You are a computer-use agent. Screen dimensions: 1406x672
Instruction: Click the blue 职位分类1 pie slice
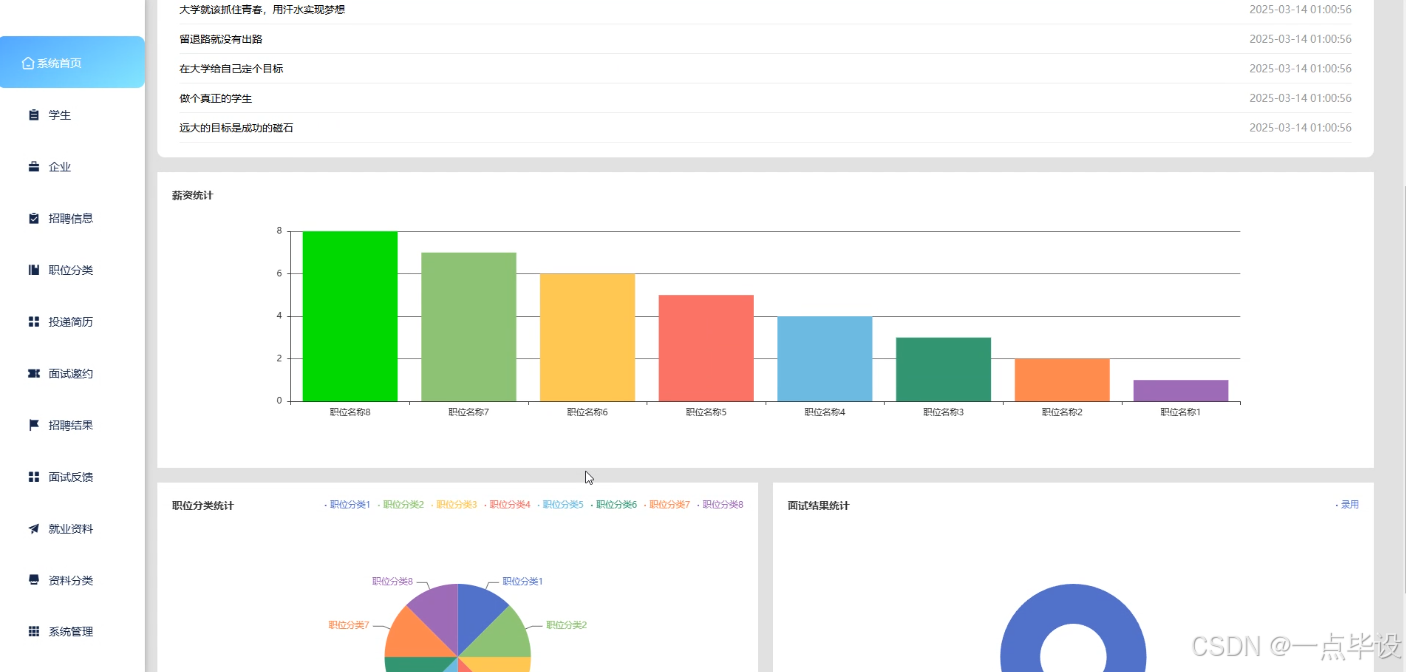[477, 612]
